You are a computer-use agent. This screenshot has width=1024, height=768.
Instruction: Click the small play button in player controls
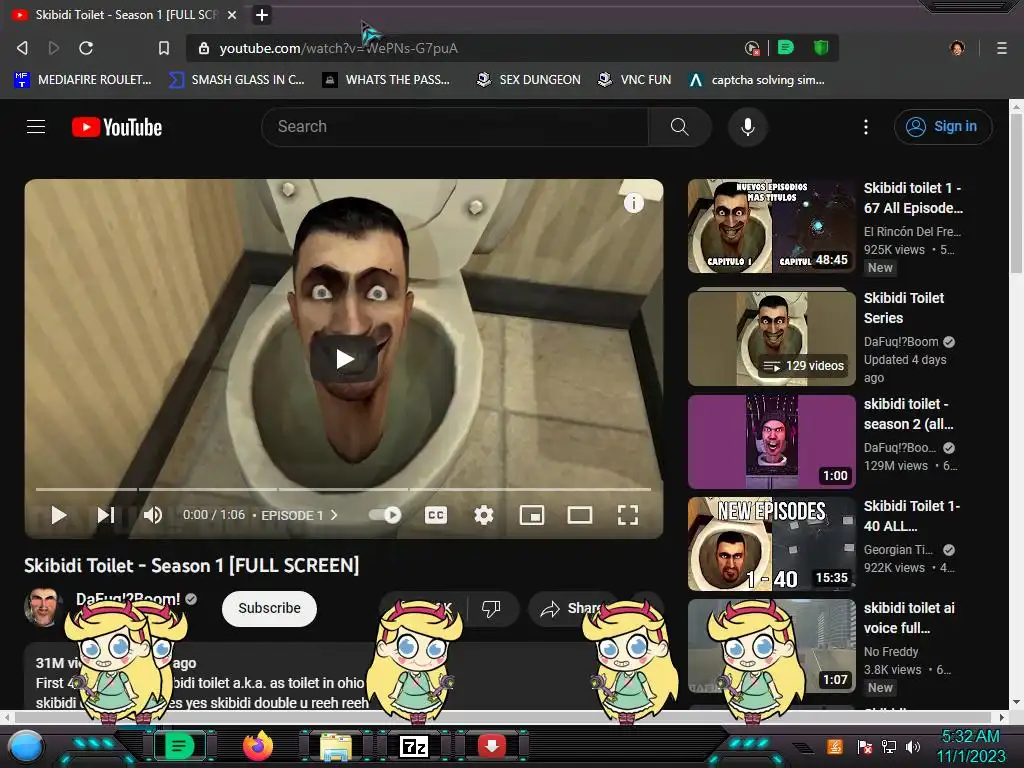59,515
